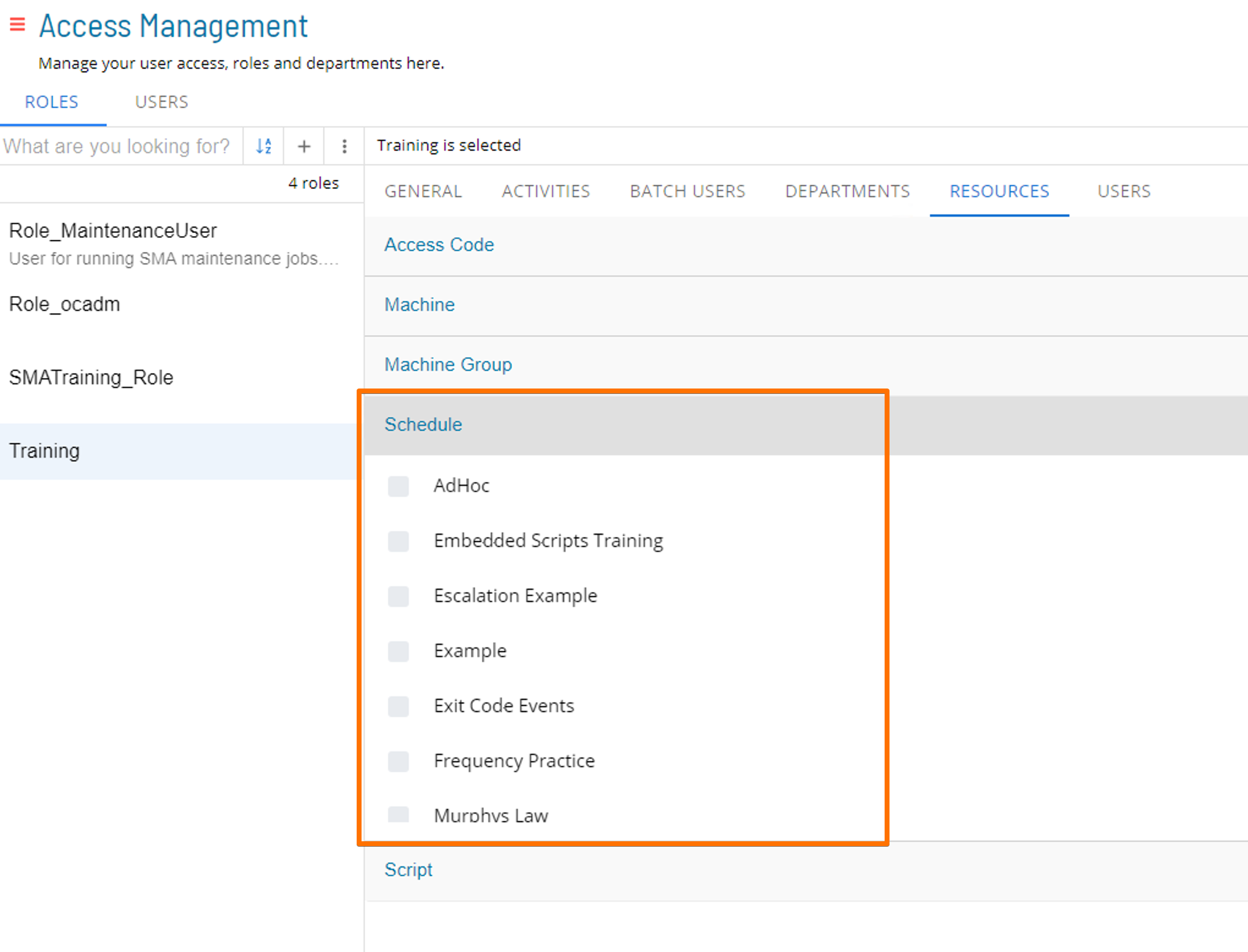Open the role's USERS tab

click(x=1124, y=192)
